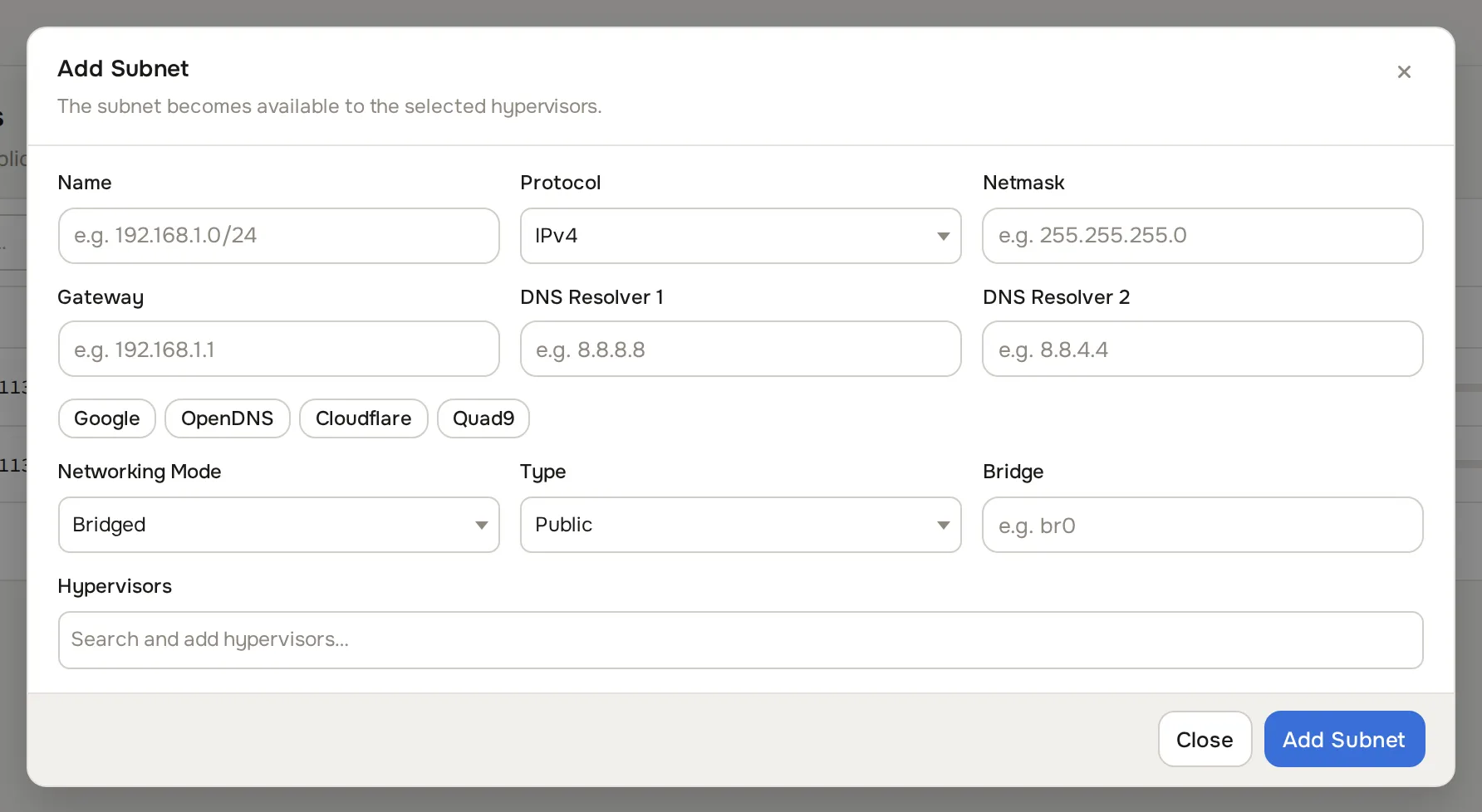Image resolution: width=1482 pixels, height=812 pixels.
Task: Apply the Quad9 DNS preset
Action: (483, 418)
